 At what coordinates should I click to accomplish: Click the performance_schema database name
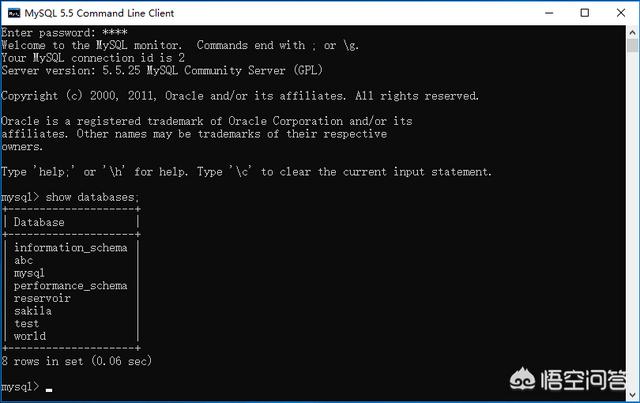(x=70, y=286)
